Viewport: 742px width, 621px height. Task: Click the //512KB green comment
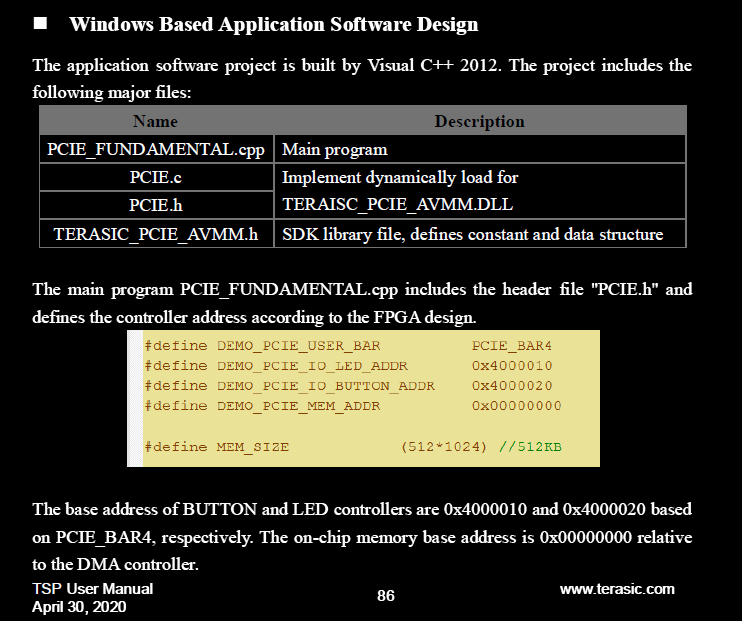530,447
